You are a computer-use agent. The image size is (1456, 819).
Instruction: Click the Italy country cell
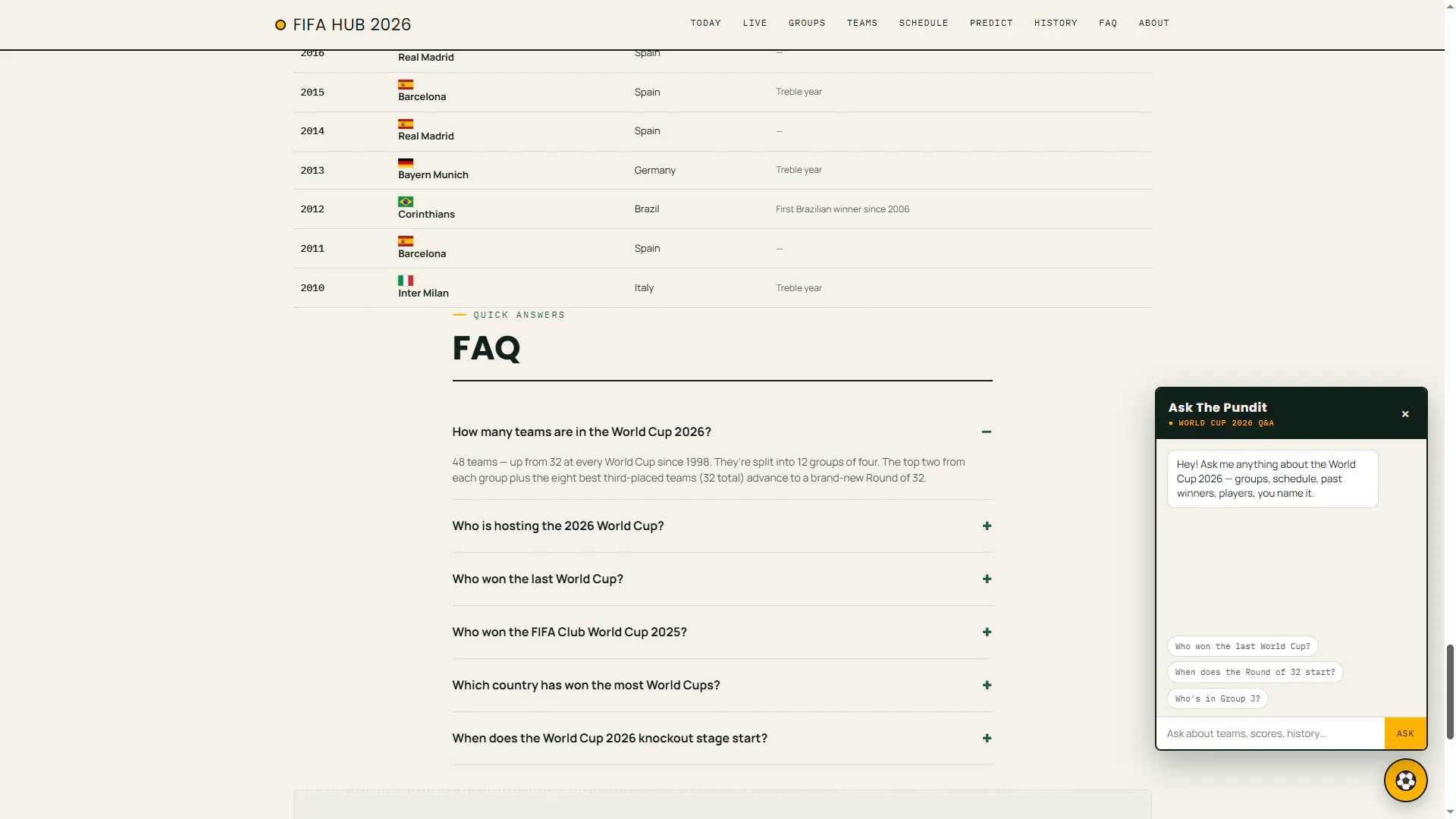coord(644,288)
